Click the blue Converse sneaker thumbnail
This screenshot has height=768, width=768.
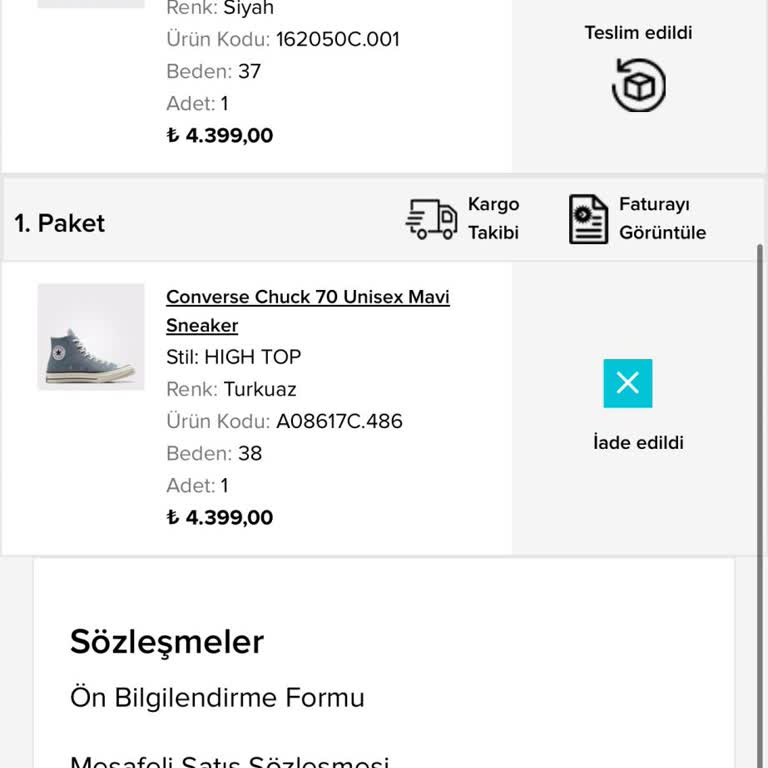pos(91,337)
